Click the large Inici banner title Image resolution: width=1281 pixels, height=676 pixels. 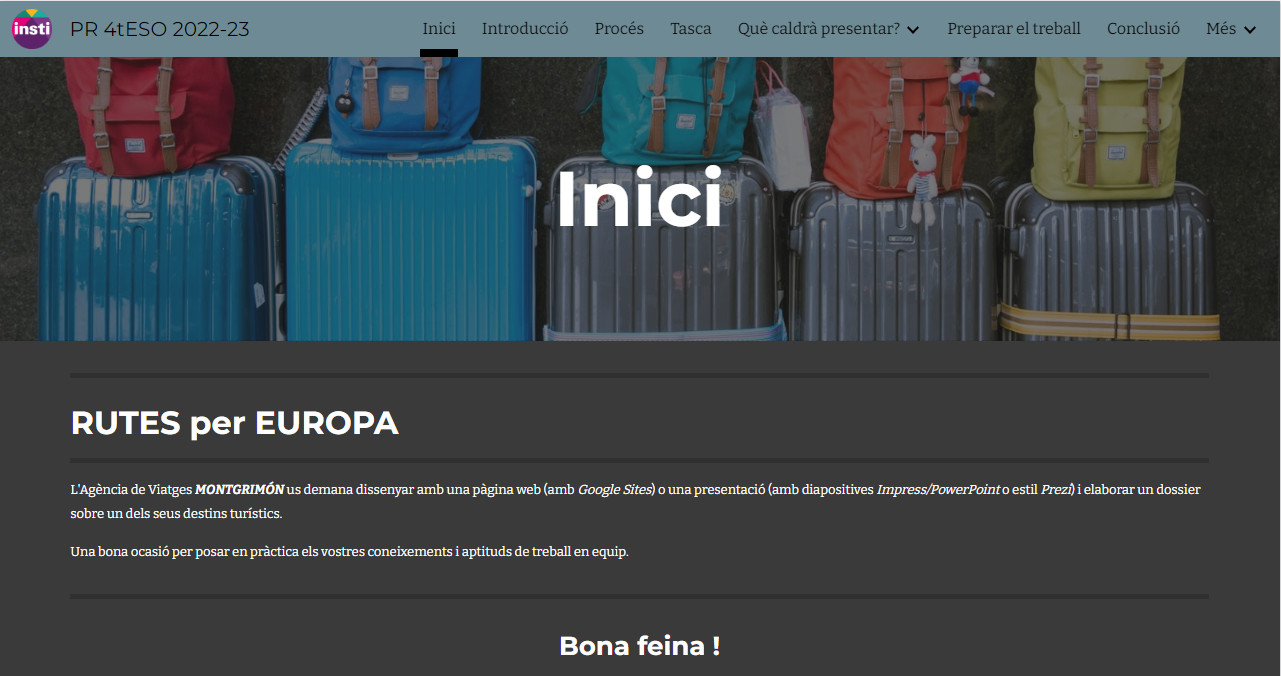coord(640,199)
